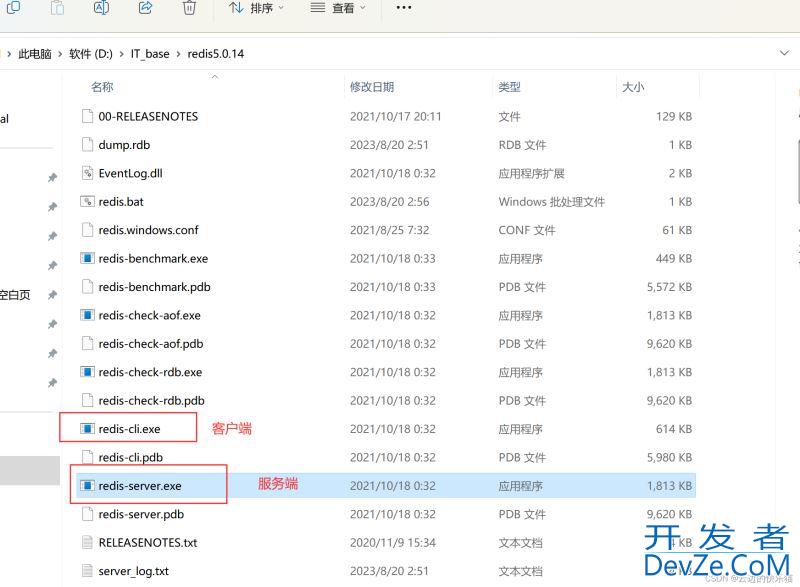Expand the address bar history chevron

tap(783, 53)
